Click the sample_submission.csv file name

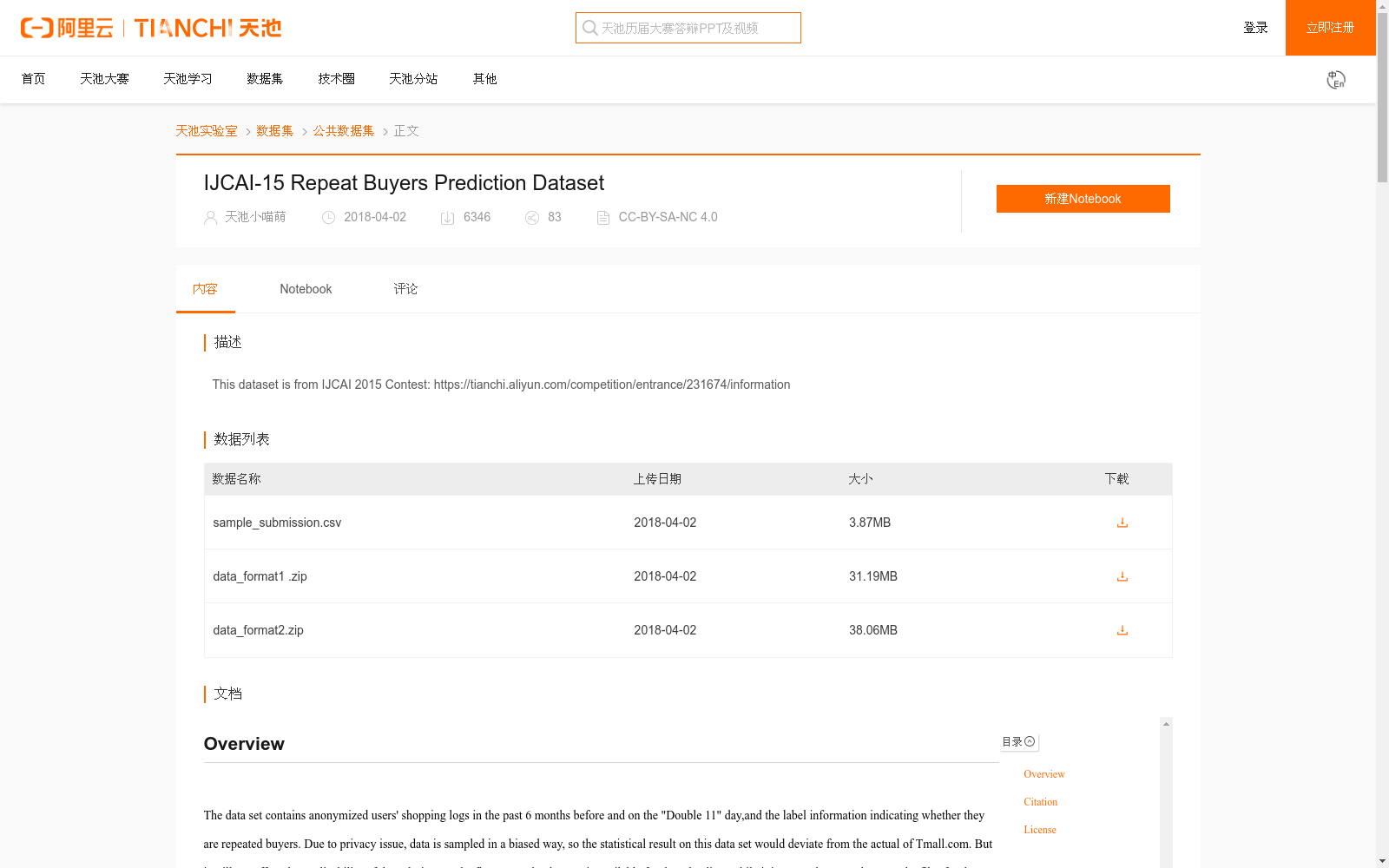(277, 523)
